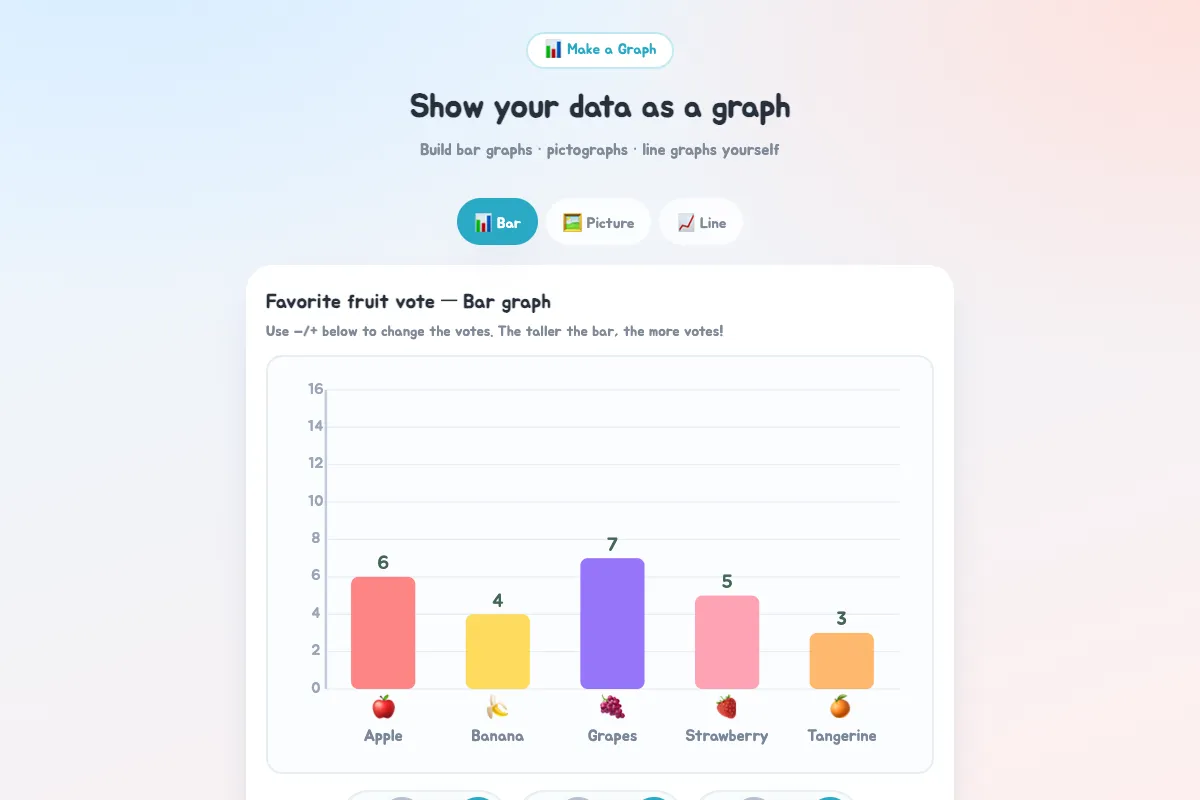Switch to the Bar graph tab

click(497, 222)
